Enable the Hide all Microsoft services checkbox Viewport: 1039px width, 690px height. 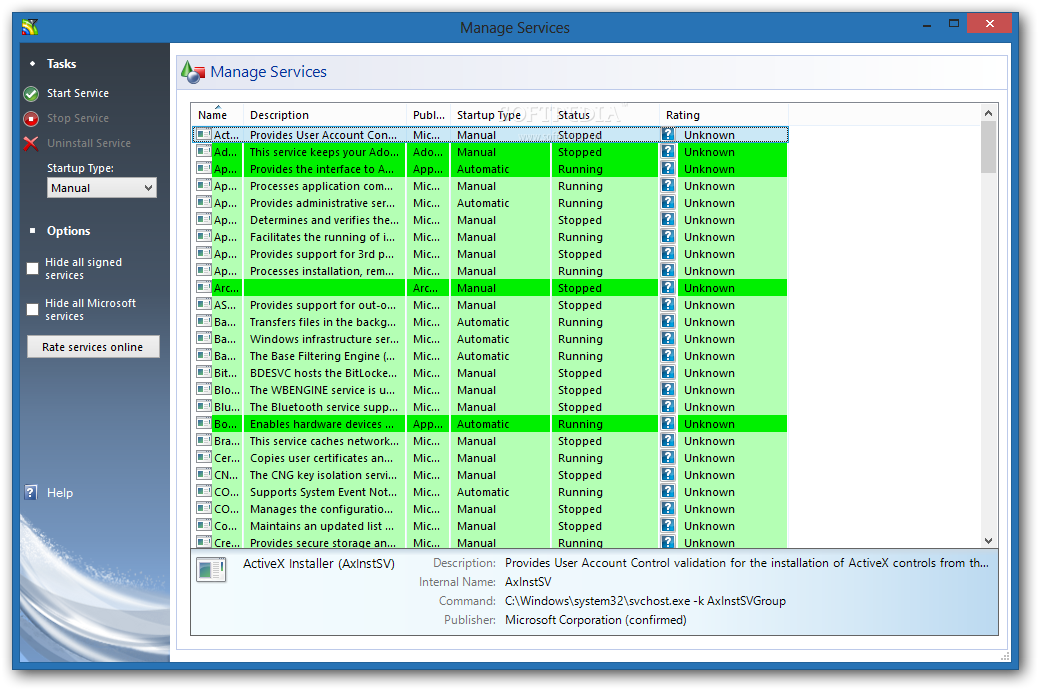pyautogui.click(x=32, y=310)
